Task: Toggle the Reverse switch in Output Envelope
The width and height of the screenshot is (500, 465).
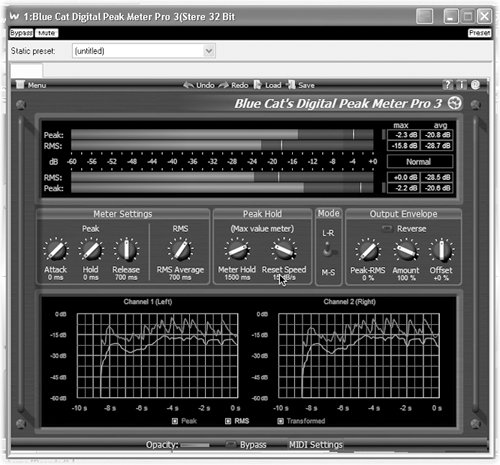Action: coord(387,229)
